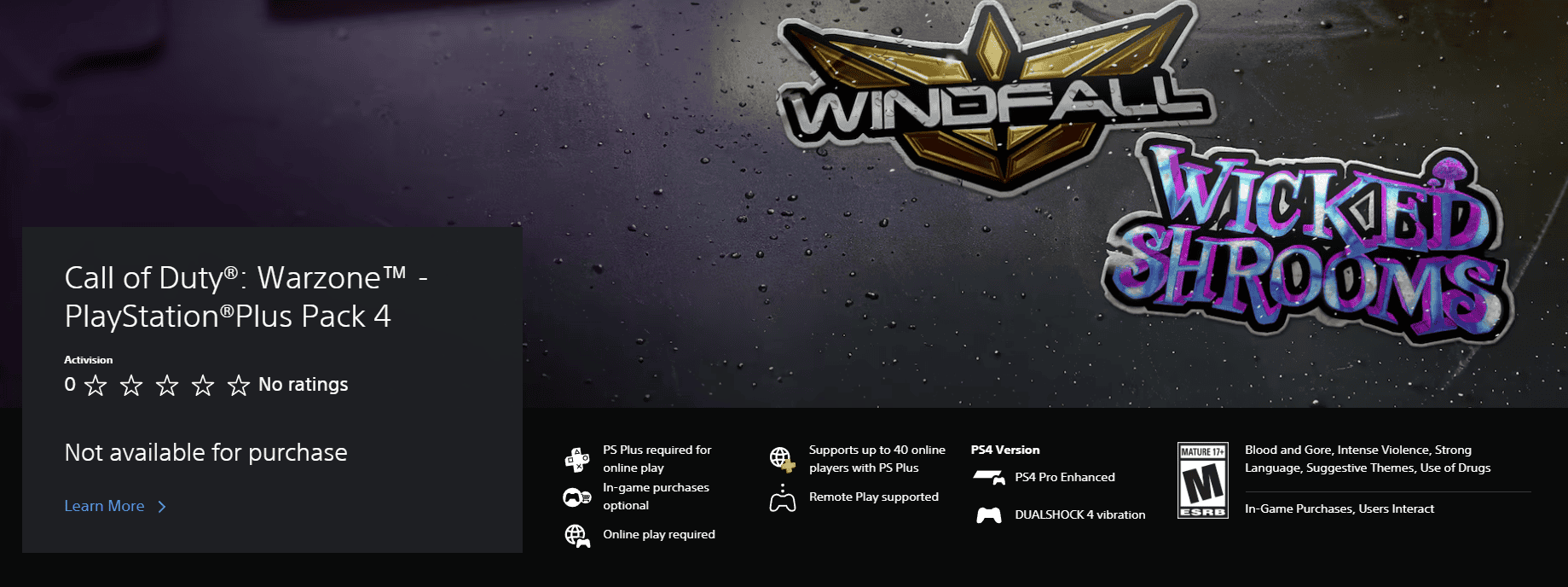Viewport: 1568px width, 587px height.
Task: Select the first rating star
Action: (95, 386)
